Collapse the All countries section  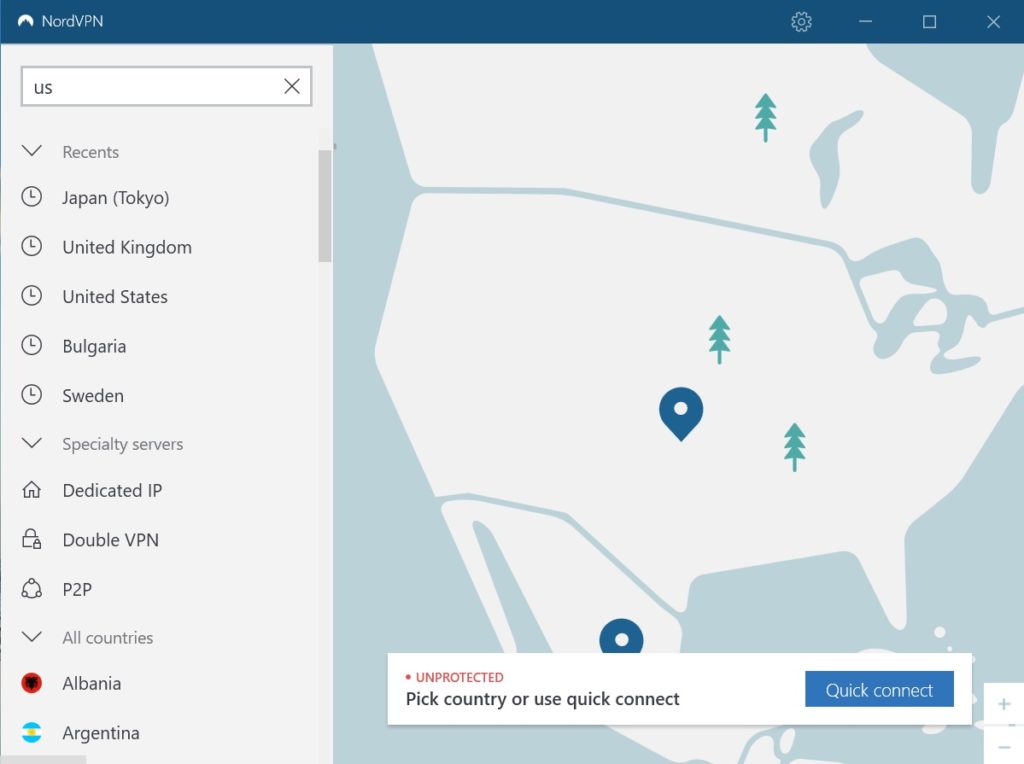pyautogui.click(x=32, y=637)
